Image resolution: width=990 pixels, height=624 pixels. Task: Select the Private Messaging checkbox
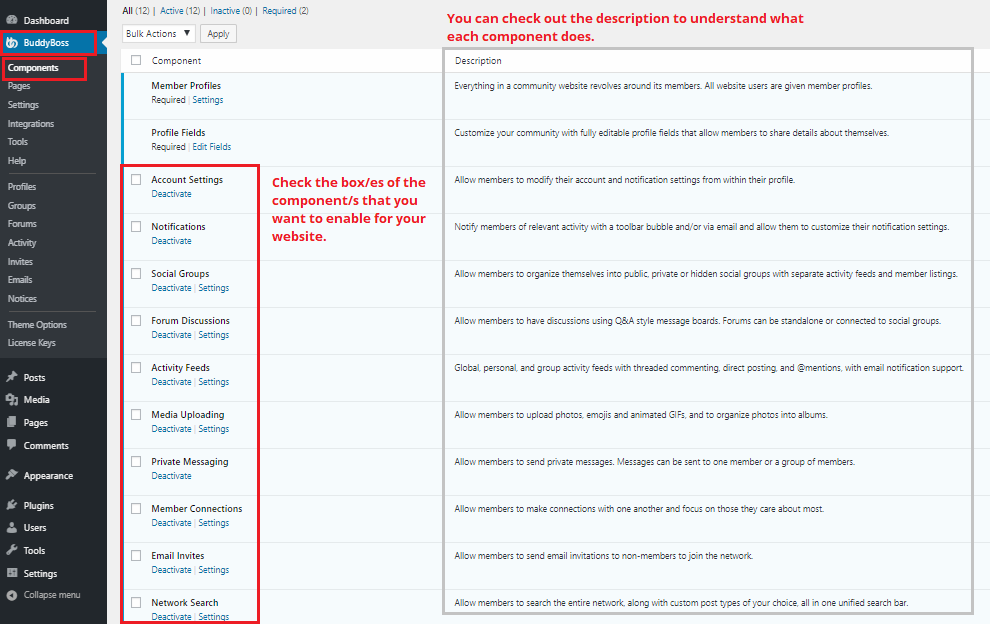point(136,462)
